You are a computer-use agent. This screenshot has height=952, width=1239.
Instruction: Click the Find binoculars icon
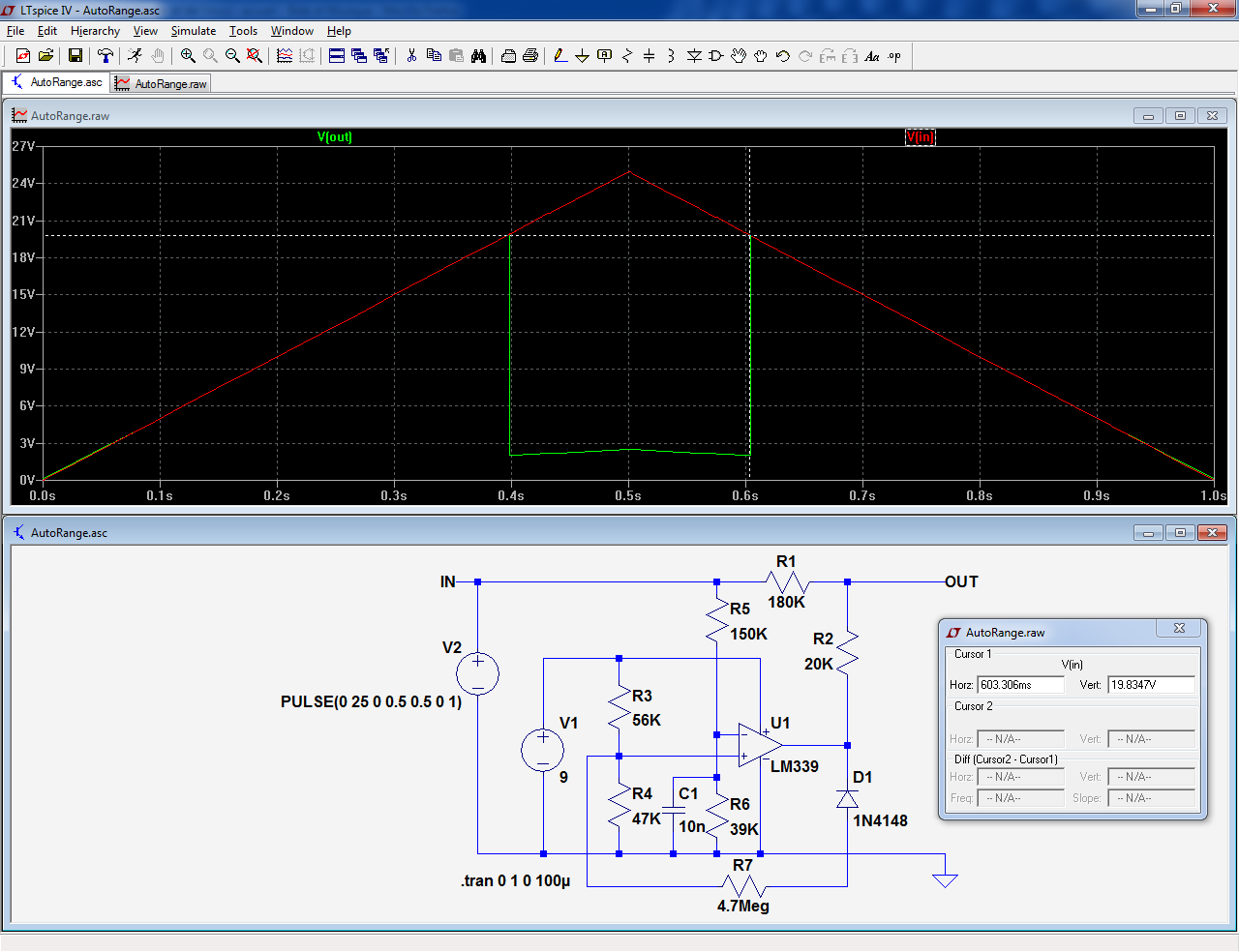[x=478, y=56]
